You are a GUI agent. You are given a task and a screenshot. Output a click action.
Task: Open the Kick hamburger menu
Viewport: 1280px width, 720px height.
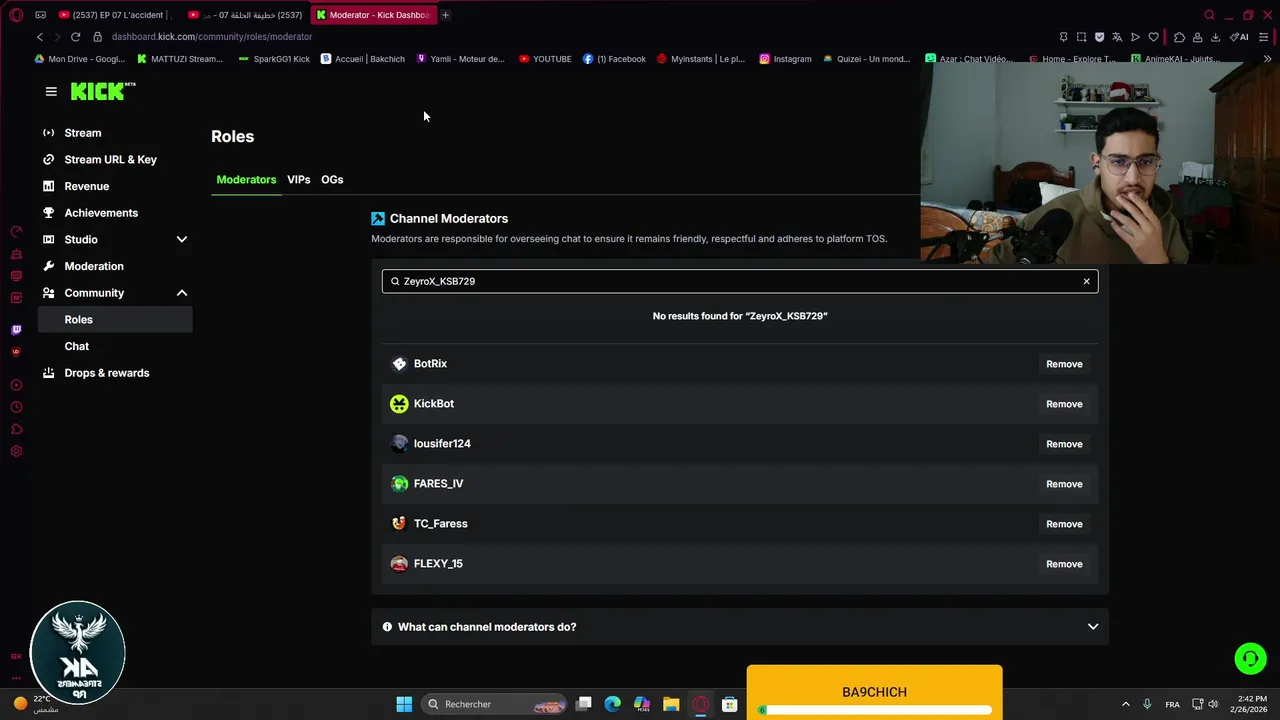pyautogui.click(x=51, y=91)
